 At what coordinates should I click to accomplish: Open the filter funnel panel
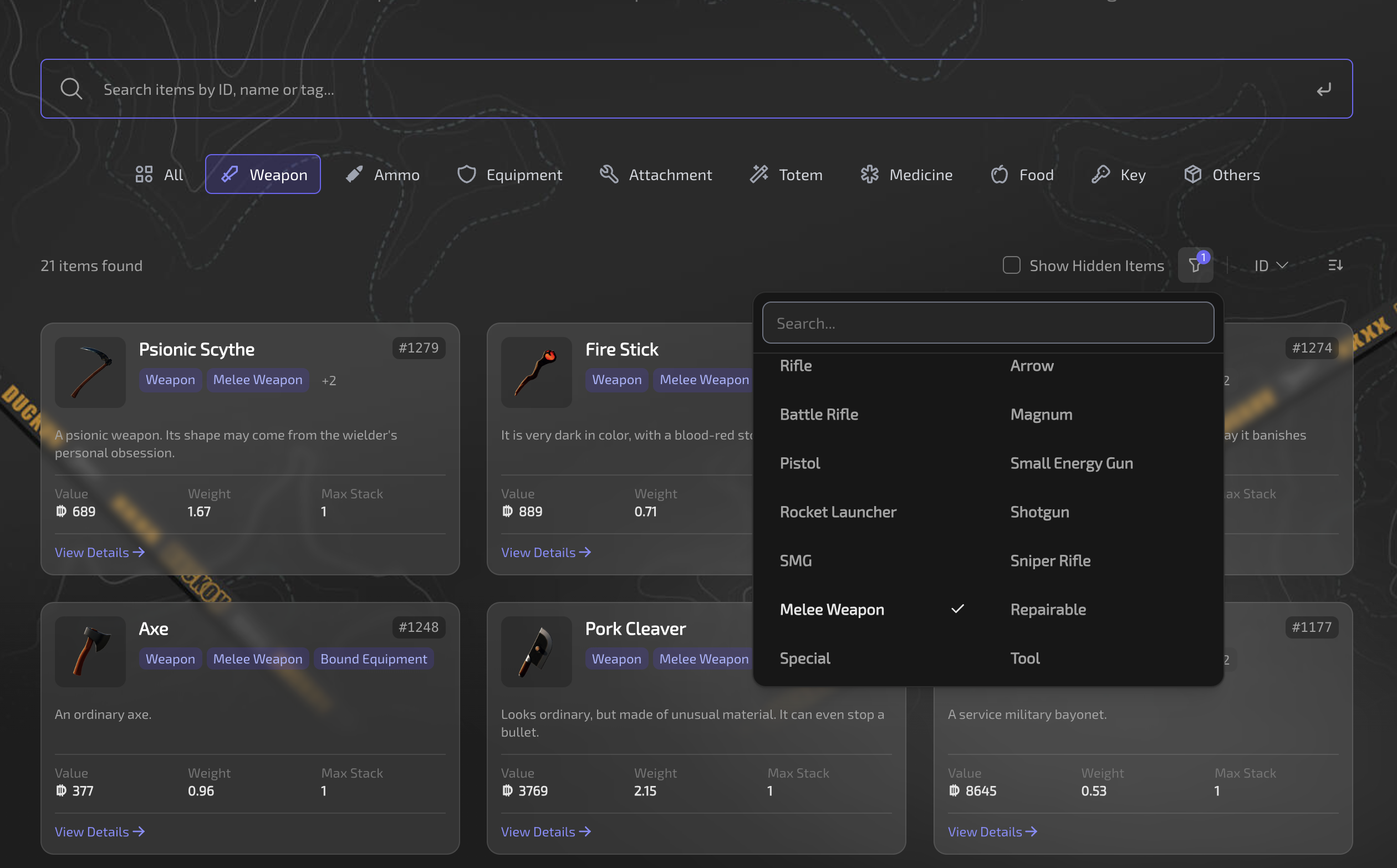pos(1195,264)
